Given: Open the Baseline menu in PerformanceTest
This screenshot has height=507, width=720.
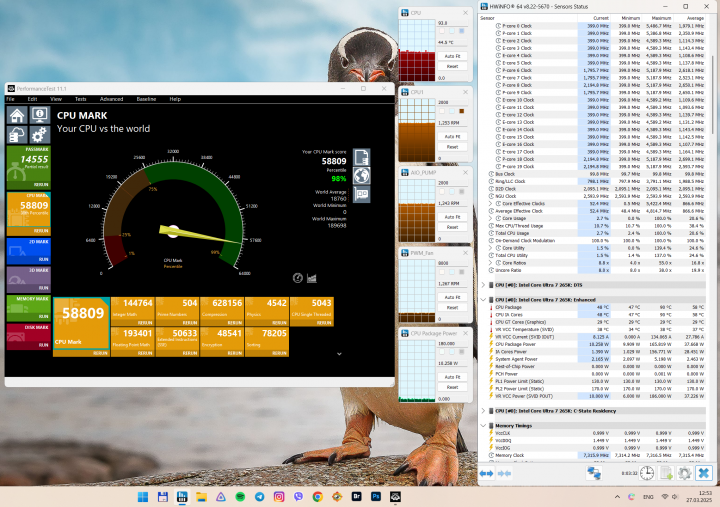Looking at the screenshot, I should [x=146, y=99].
